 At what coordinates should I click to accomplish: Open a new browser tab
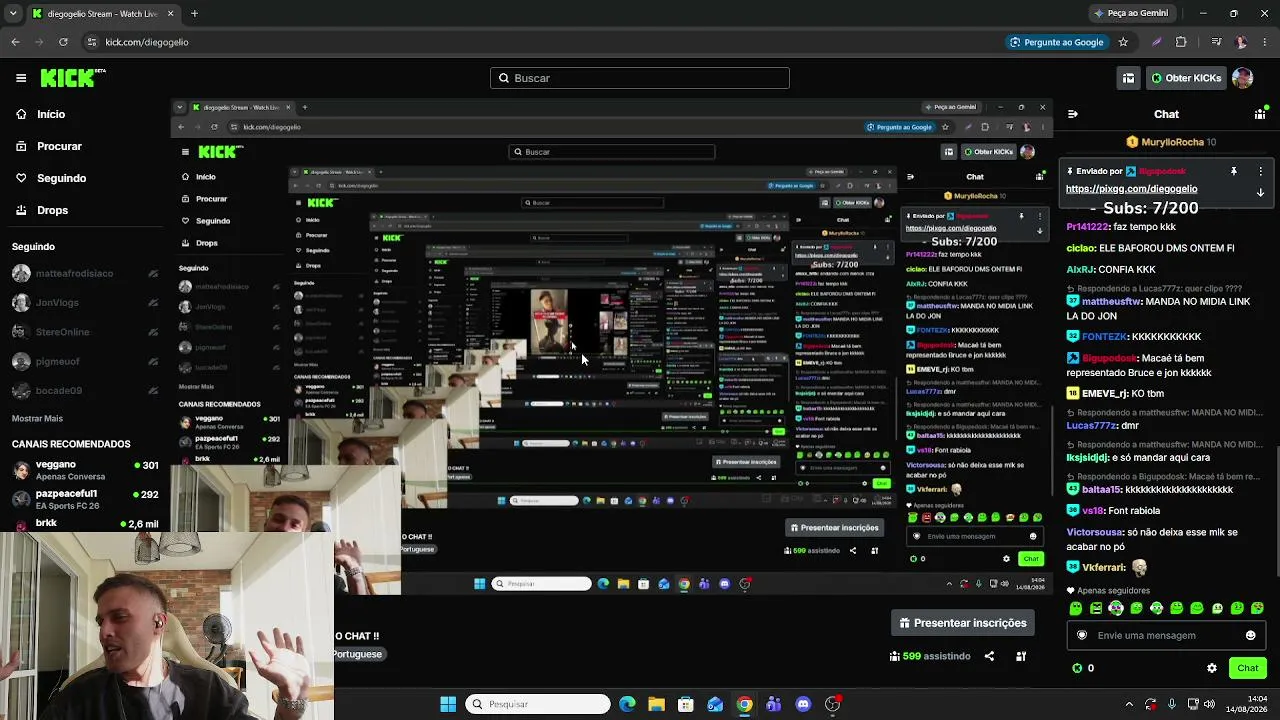pyautogui.click(x=194, y=14)
